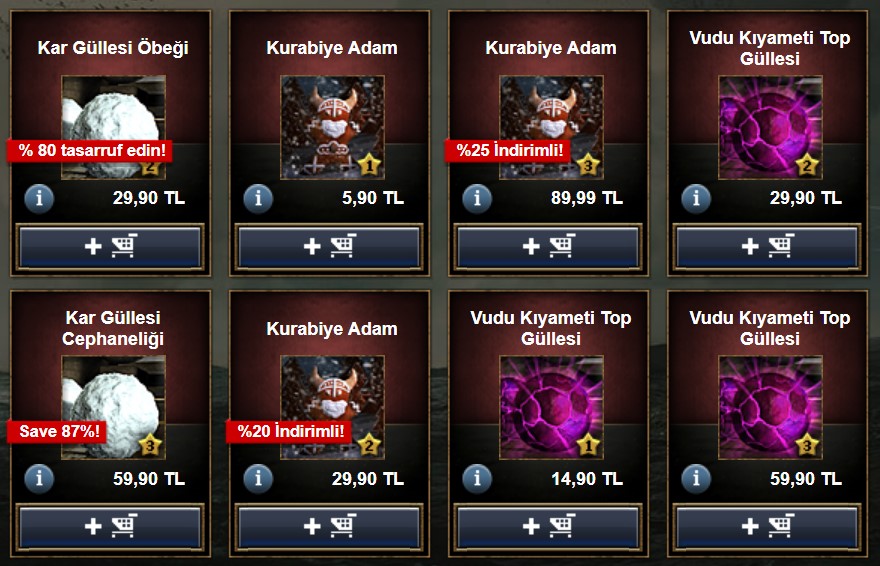Open info for 5,90 TL Kurabiye Adam
Image resolution: width=880 pixels, height=566 pixels.
(258, 198)
